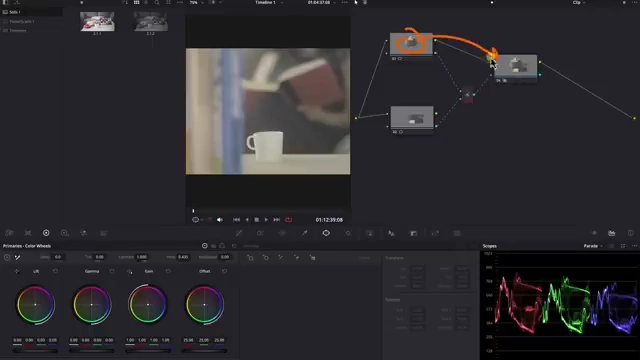Select node 02 in the node graph
Image resolution: width=640 pixels, height=360 pixels.
click(x=412, y=117)
